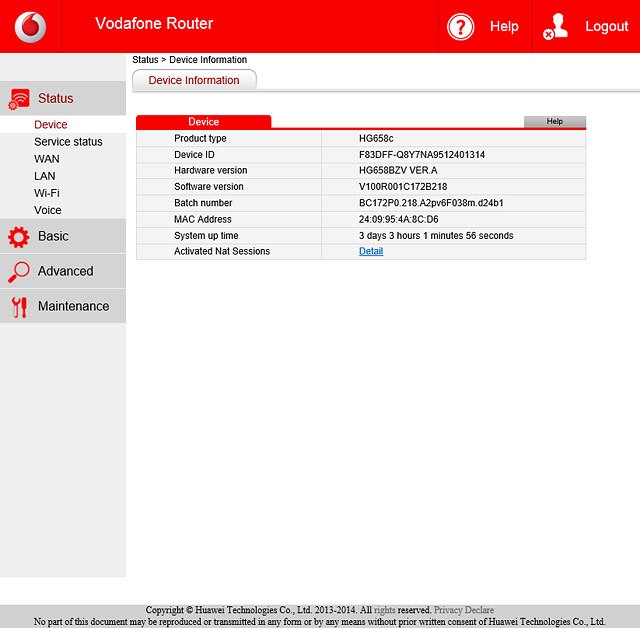640x628 pixels.
Task: Open the Advanced menu section
Action: click(x=63, y=271)
